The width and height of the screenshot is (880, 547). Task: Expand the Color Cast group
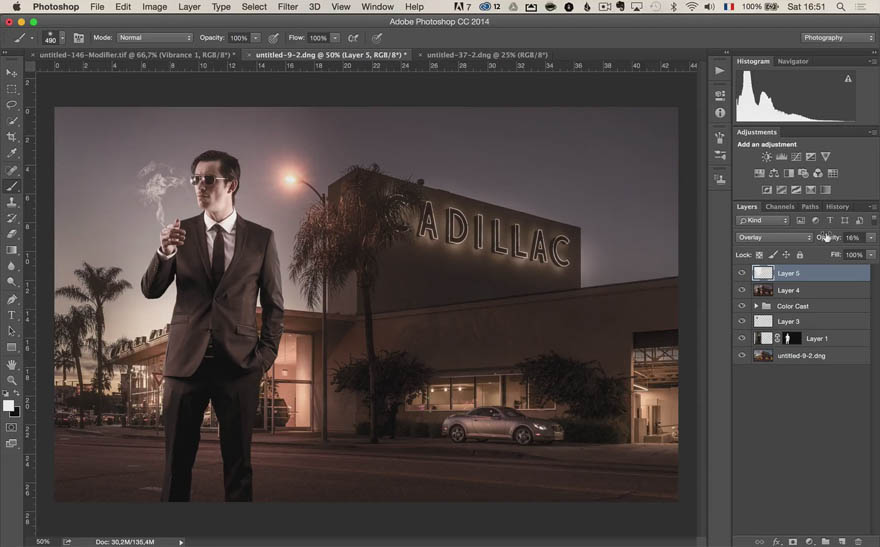pyautogui.click(x=756, y=306)
